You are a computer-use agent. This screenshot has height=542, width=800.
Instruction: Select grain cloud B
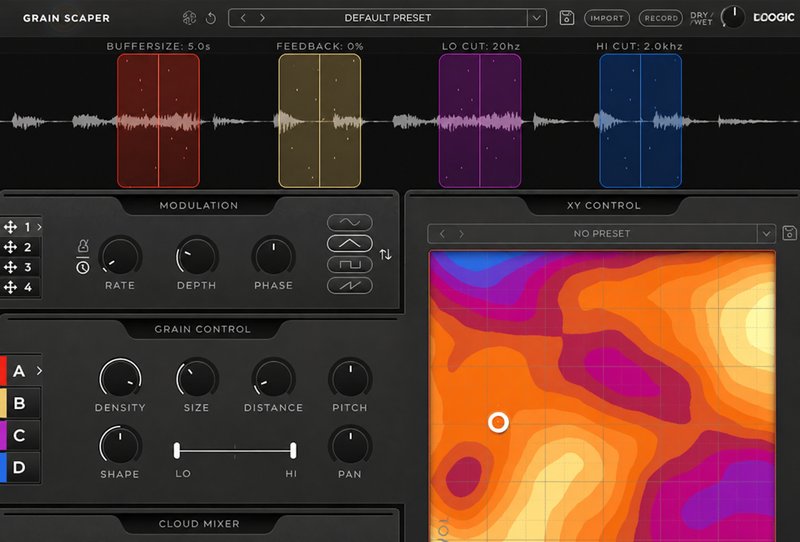click(x=19, y=403)
